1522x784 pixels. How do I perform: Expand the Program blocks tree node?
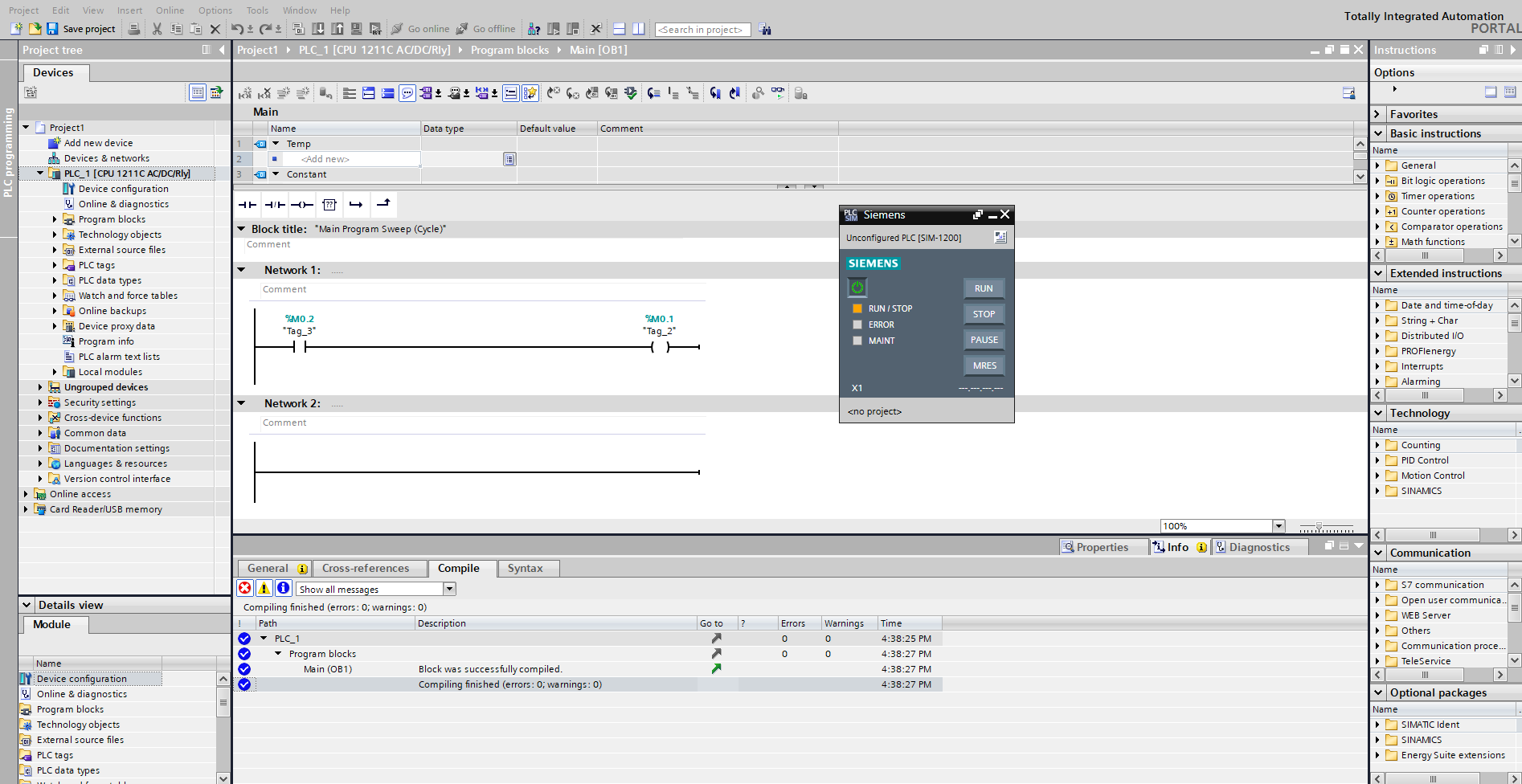(x=55, y=219)
